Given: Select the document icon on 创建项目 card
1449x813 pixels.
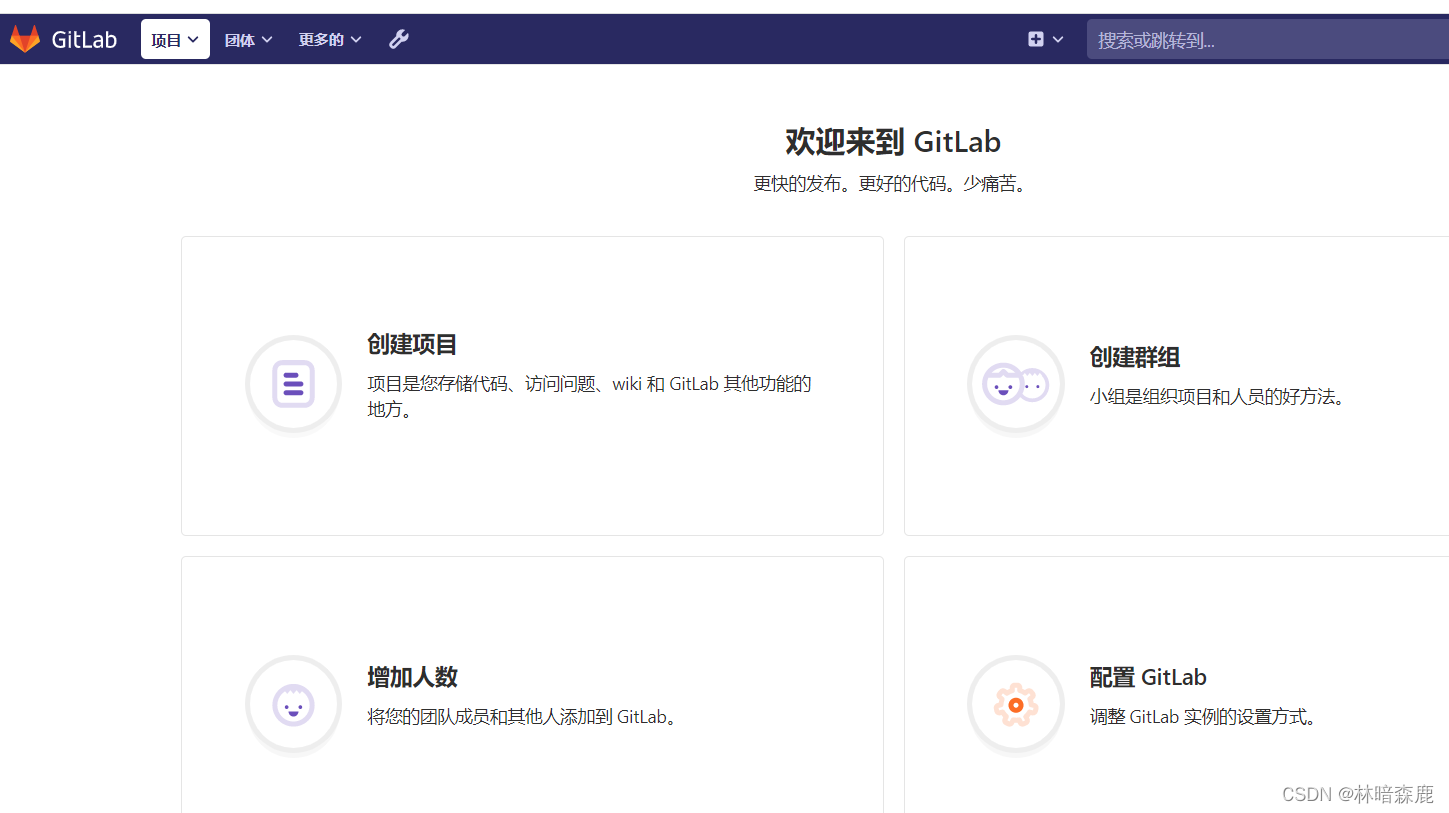Looking at the screenshot, I should 293,384.
